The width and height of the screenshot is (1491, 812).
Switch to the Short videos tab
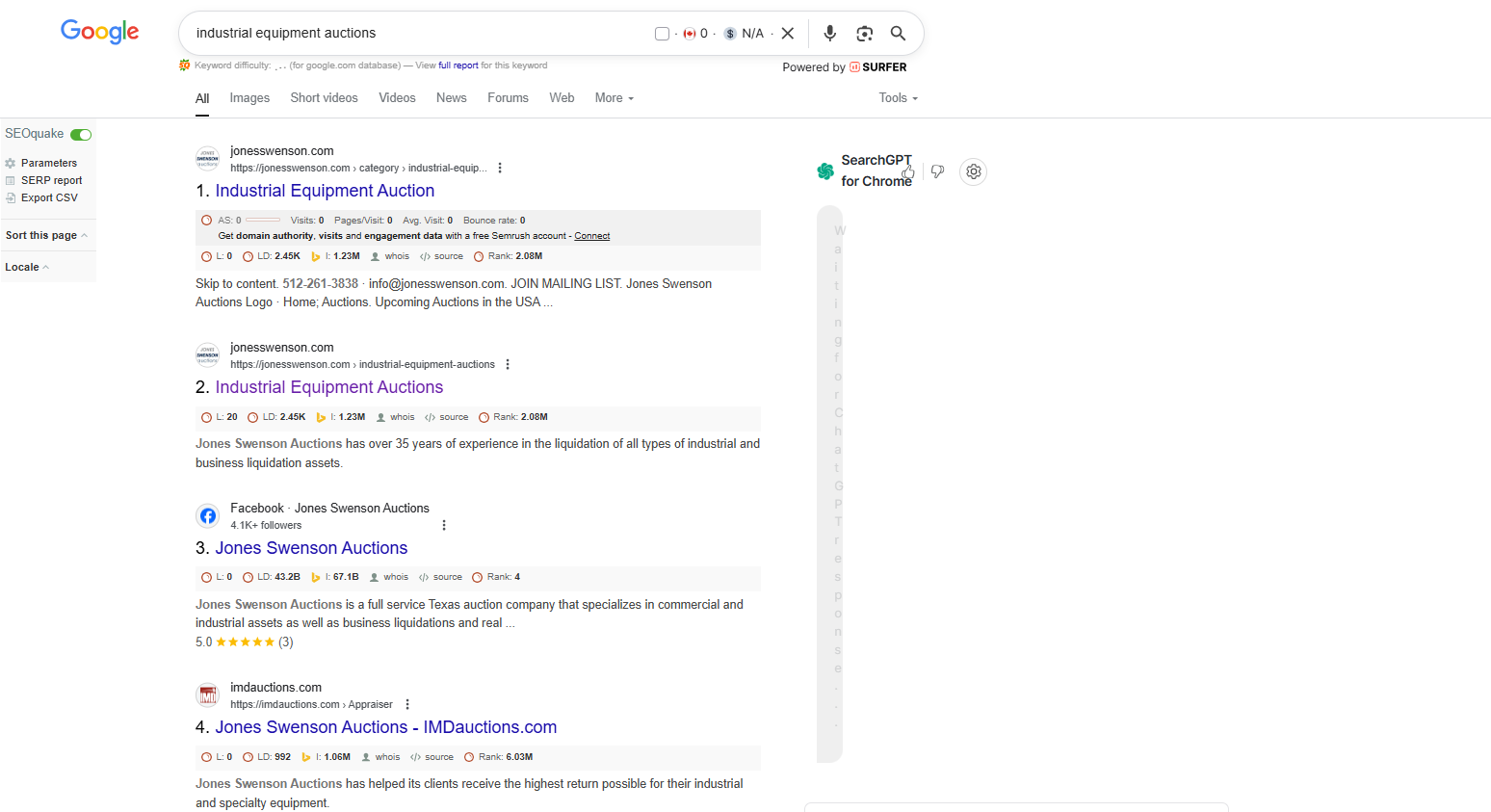pos(324,98)
